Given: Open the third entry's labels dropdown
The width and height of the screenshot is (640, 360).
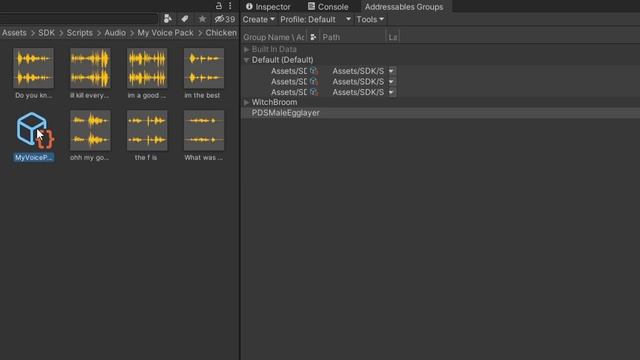Looking at the screenshot, I should [x=391, y=92].
